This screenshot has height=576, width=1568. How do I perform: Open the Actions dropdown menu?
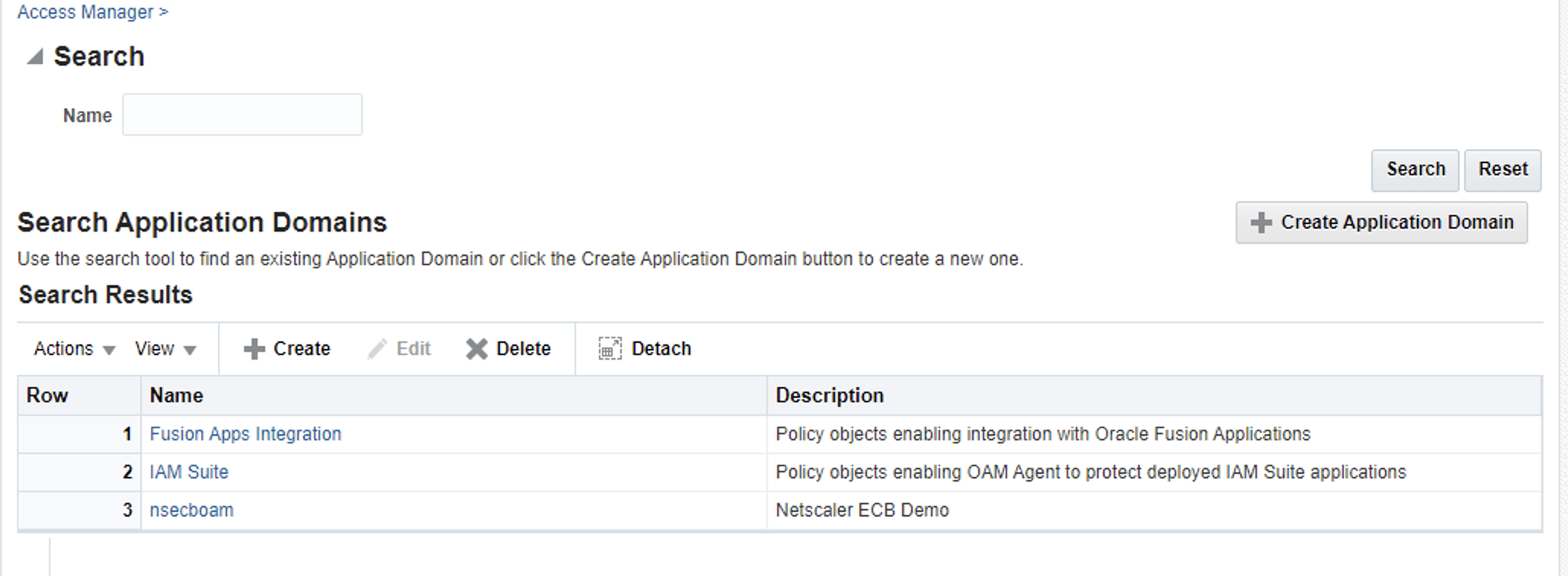[x=74, y=349]
